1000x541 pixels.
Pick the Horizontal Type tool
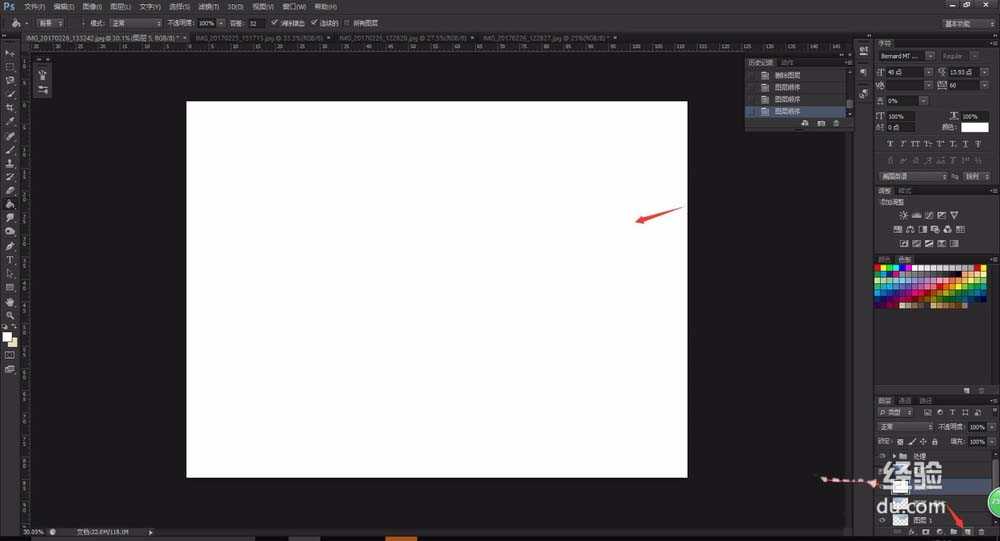10,259
